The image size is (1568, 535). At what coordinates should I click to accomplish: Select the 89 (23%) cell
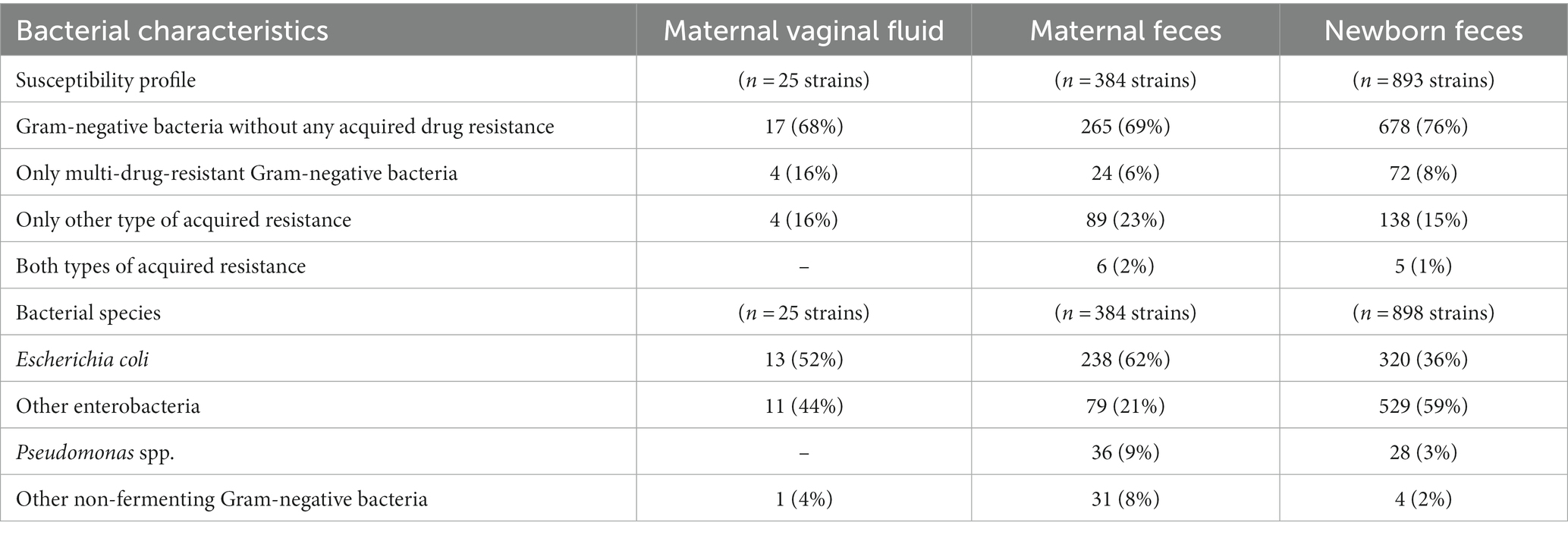(1126, 219)
